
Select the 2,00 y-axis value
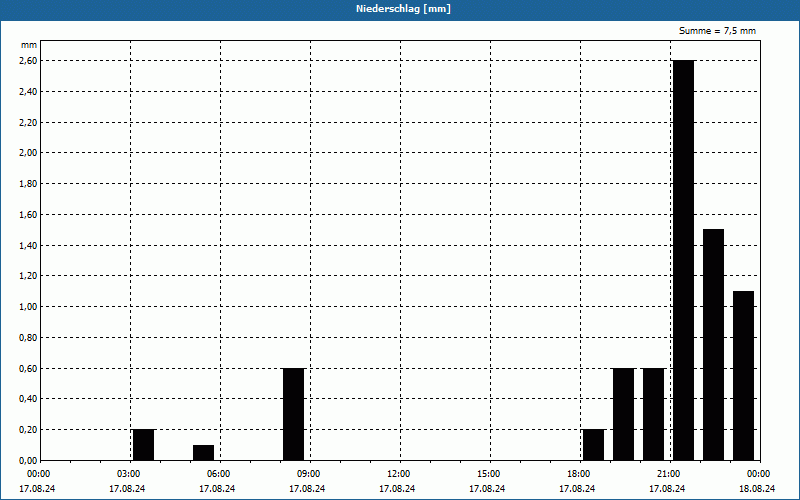point(28,153)
